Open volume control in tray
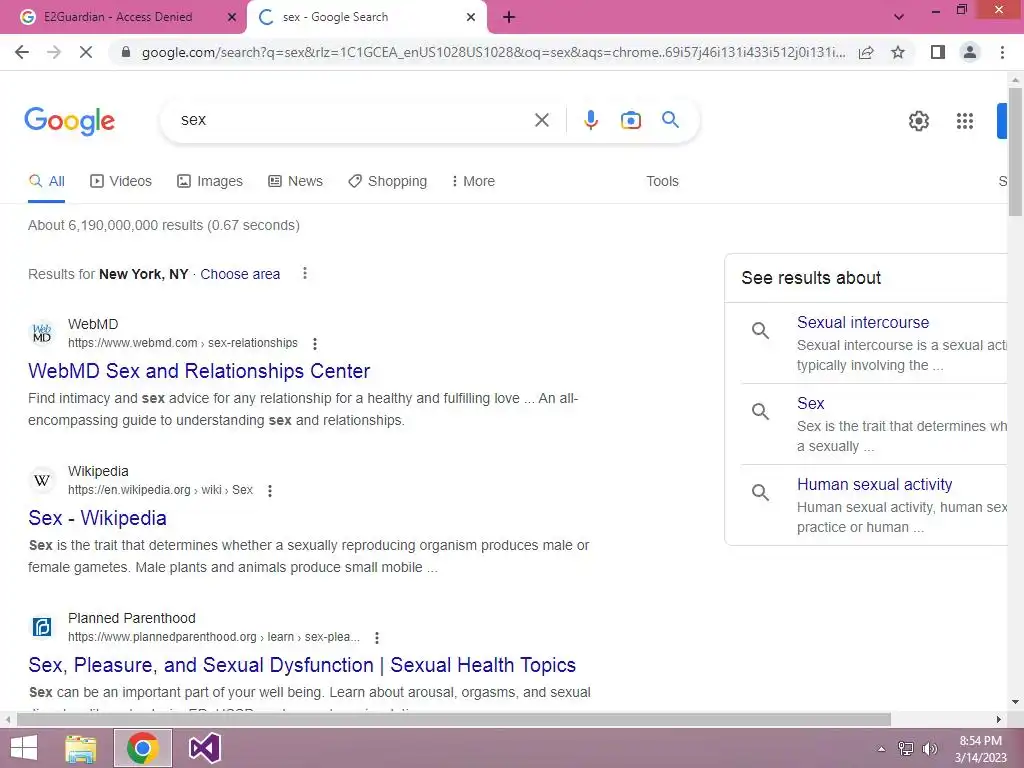 point(929,749)
